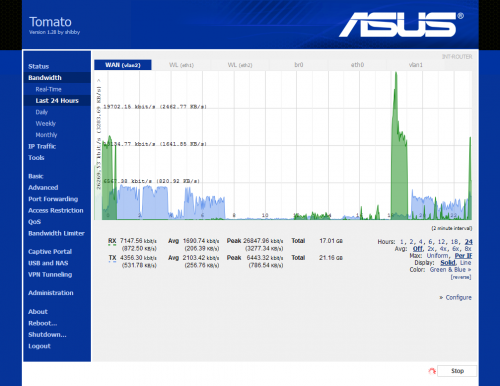
Task: Expand the Configure option
Action: 456,297
